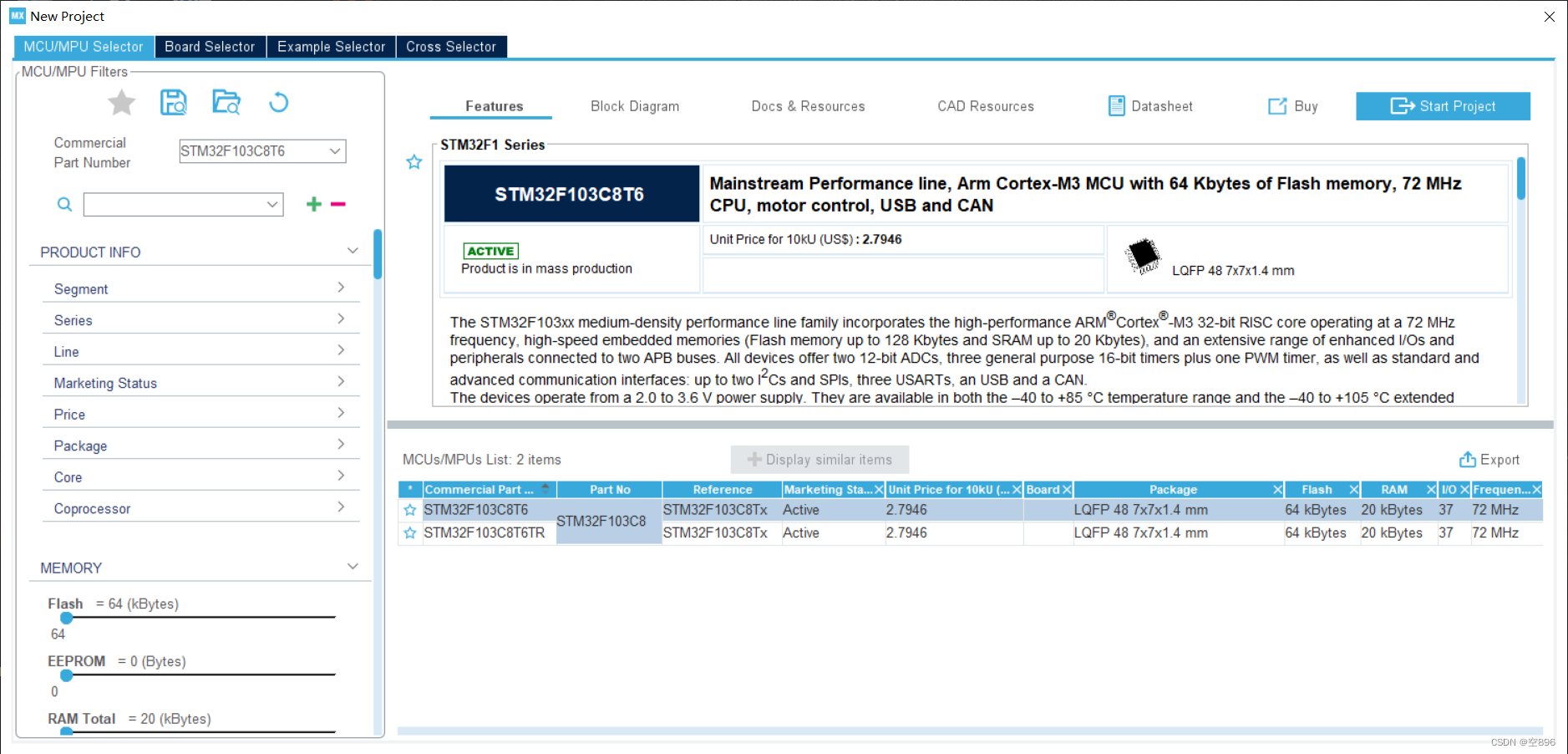This screenshot has height=754, width=1568.
Task: Open the Docs & Resources tab
Action: point(808,106)
